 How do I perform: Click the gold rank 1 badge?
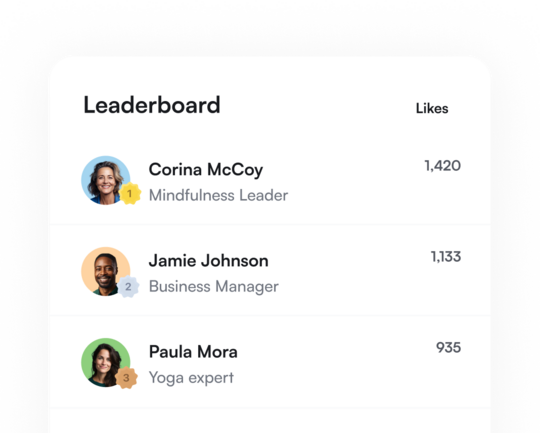130,194
